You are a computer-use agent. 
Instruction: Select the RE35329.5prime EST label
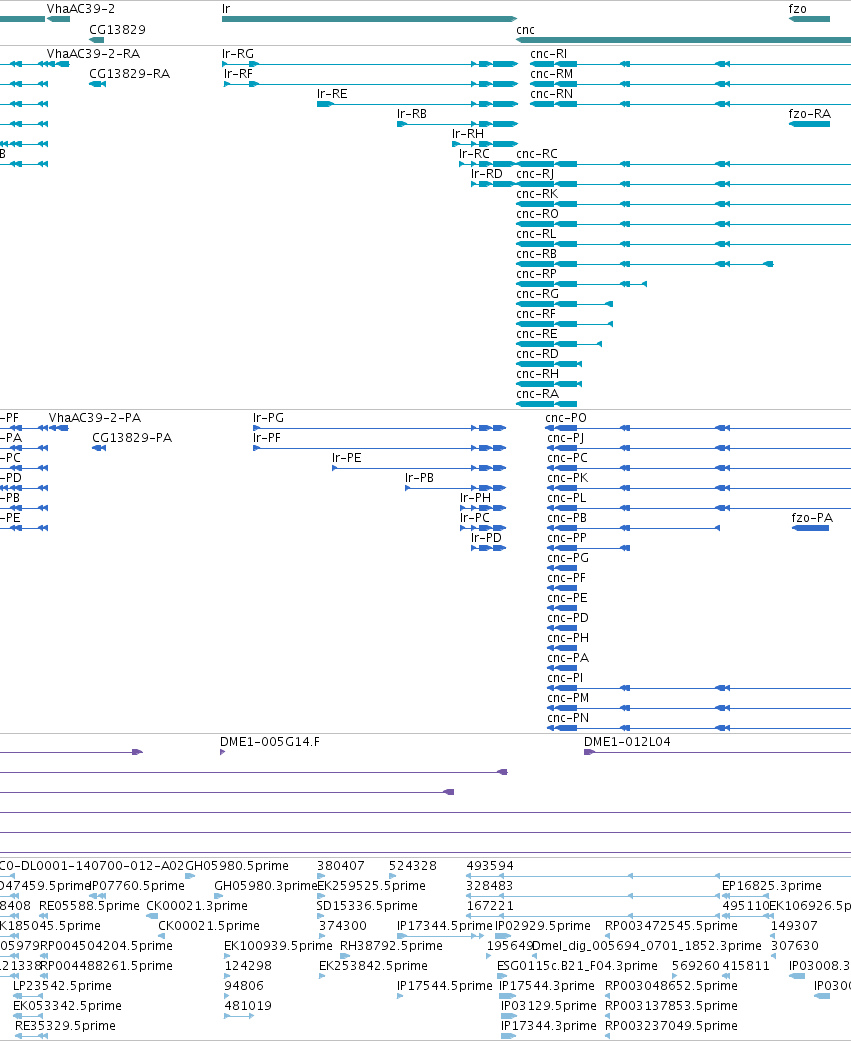(65, 1026)
